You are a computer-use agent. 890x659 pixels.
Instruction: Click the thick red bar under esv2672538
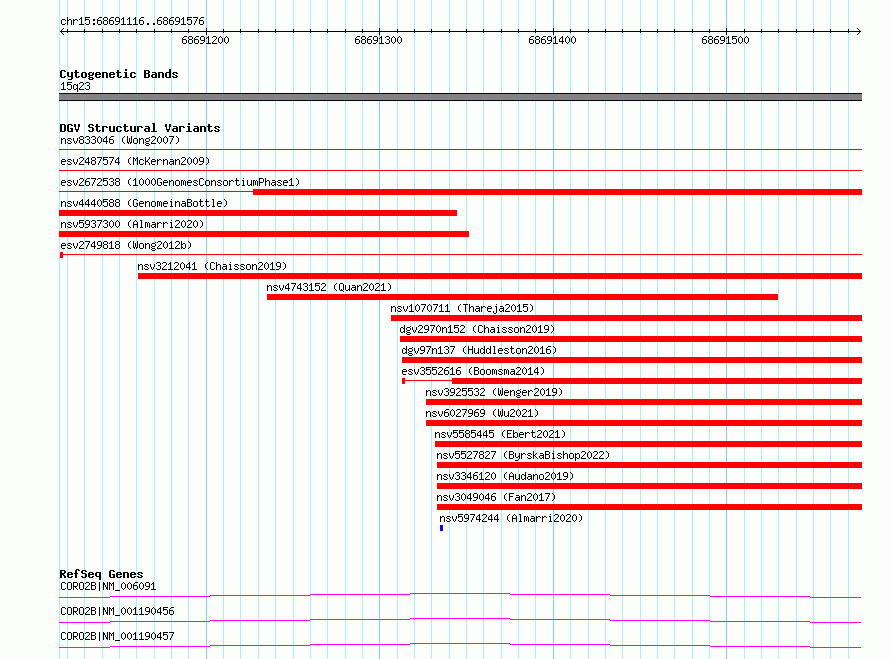pos(557,192)
